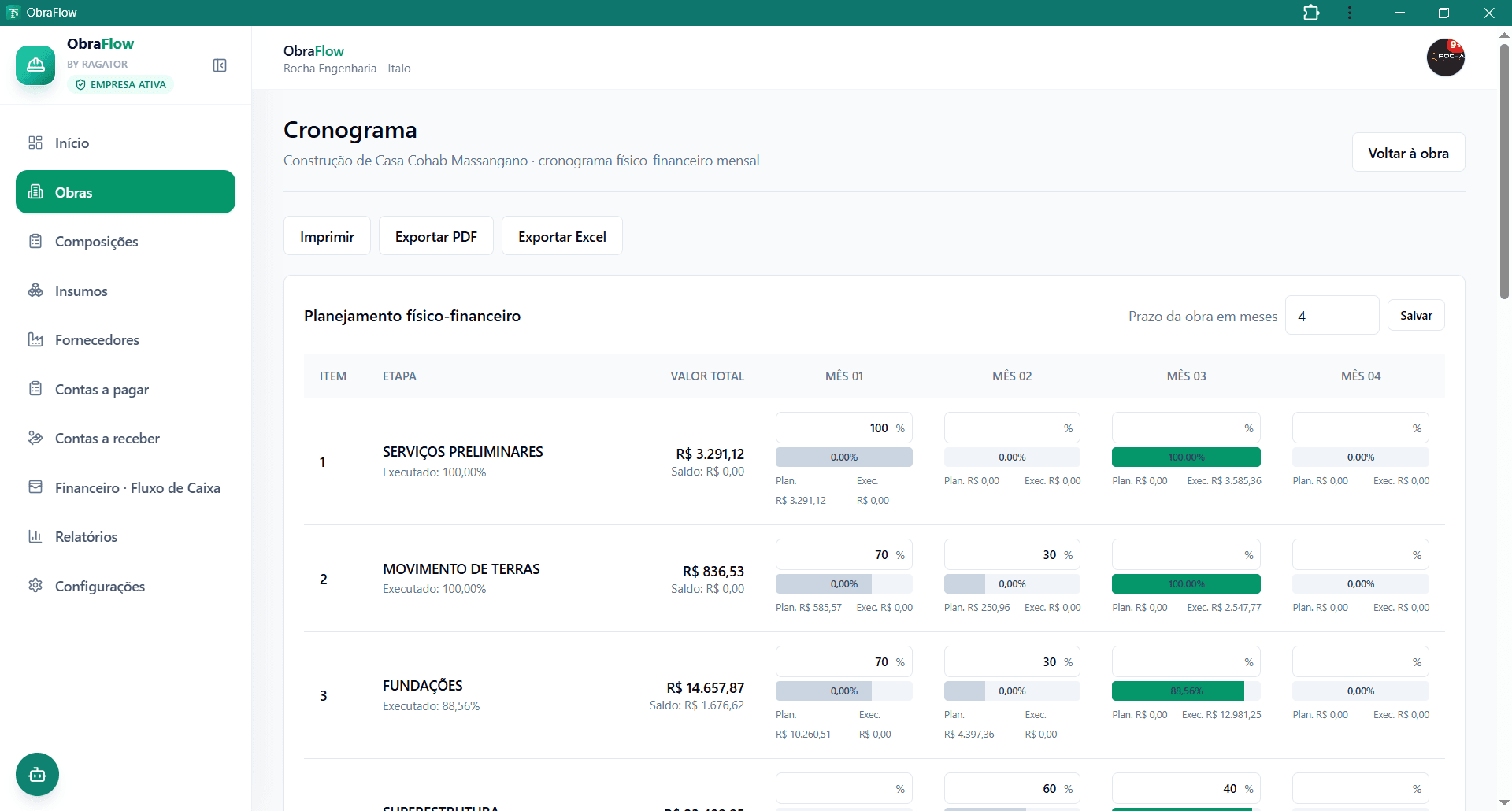Open the user profile avatar
The width and height of the screenshot is (1512, 811).
tap(1446, 57)
